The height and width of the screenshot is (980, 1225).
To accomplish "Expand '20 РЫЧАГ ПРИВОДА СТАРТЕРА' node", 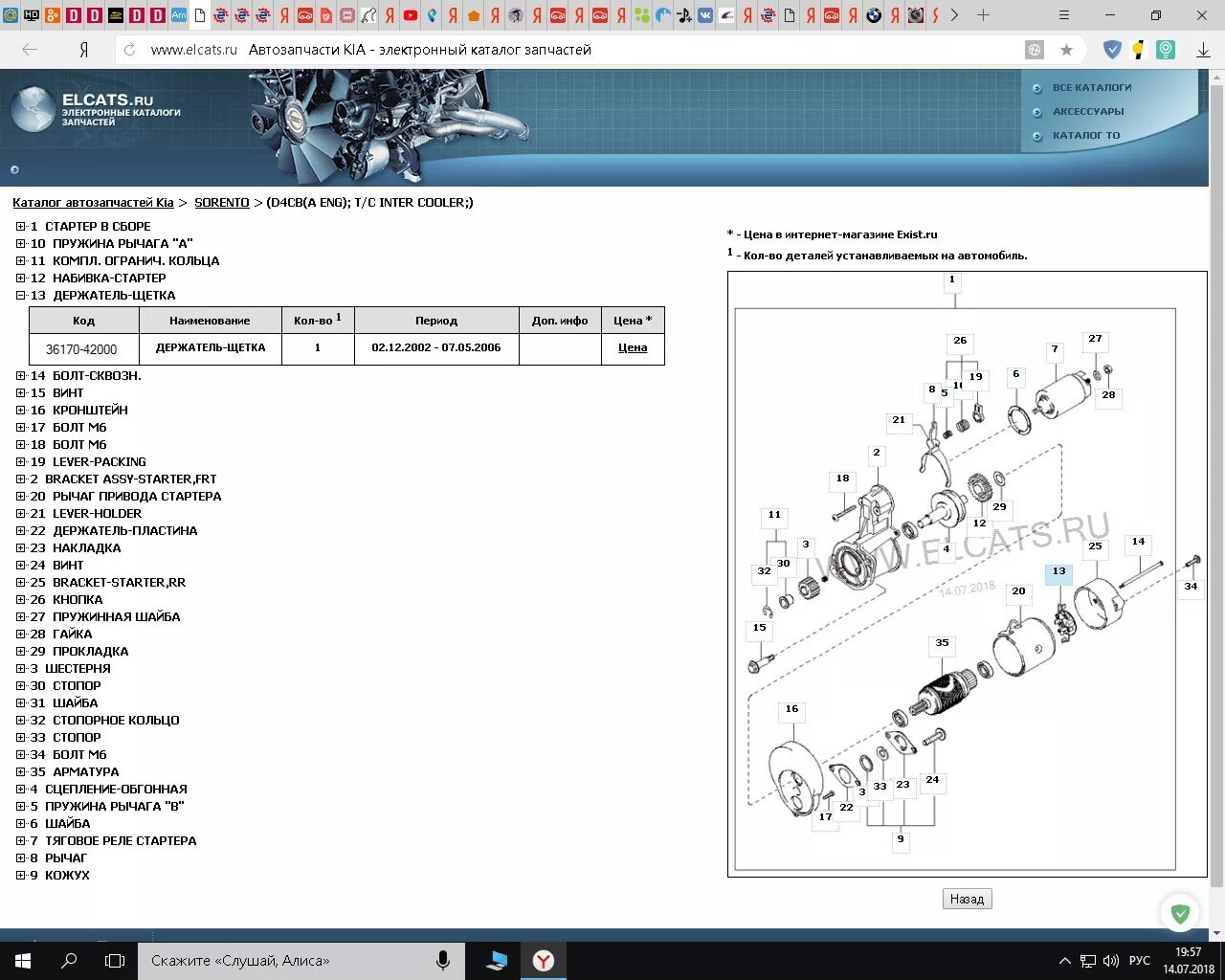I will (21, 497).
